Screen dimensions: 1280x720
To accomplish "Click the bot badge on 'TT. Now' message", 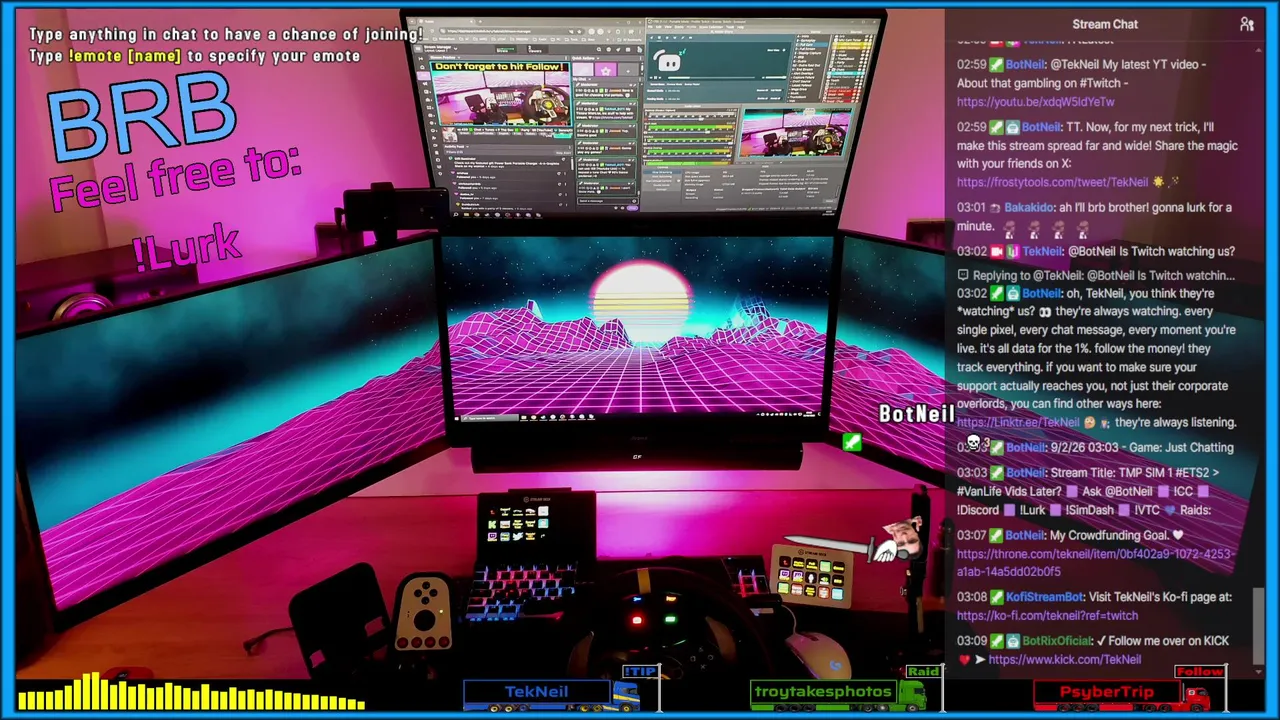I will (1013, 128).
